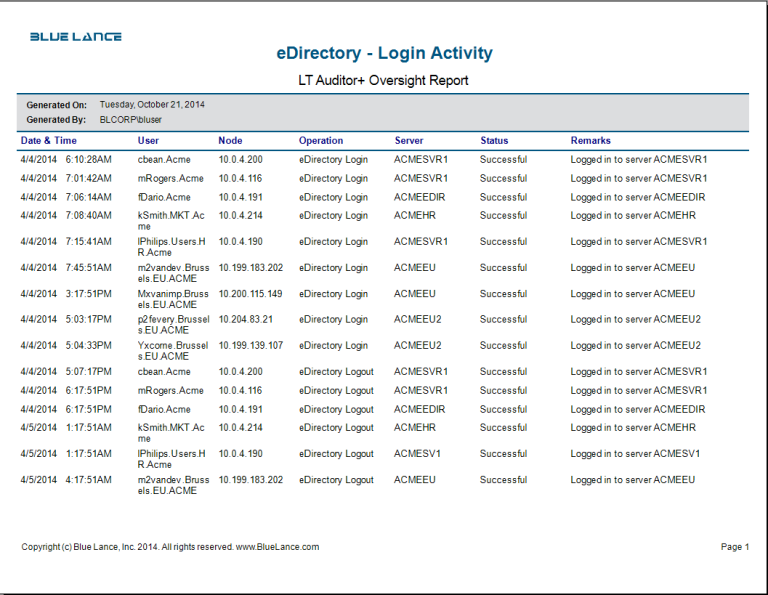Click the LT Auditor+ Oversight Report subtitle
The height and width of the screenshot is (595, 768).
pos(383,80)
